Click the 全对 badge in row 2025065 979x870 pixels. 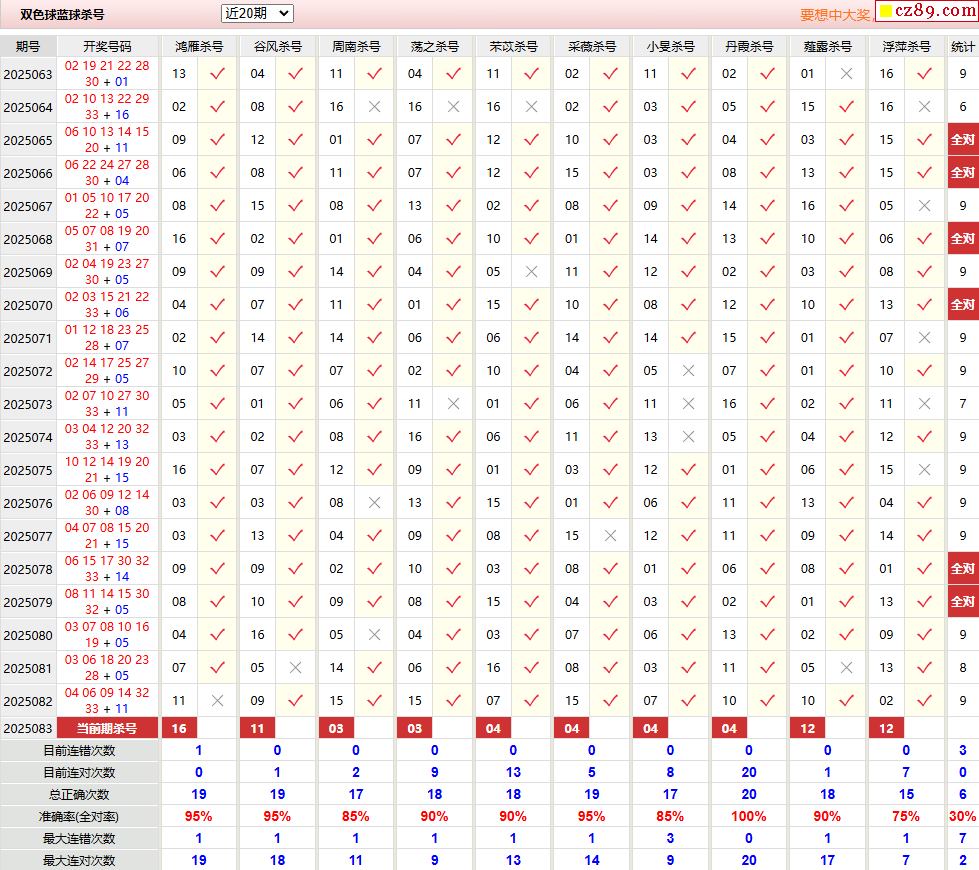(x=963, y=140)
